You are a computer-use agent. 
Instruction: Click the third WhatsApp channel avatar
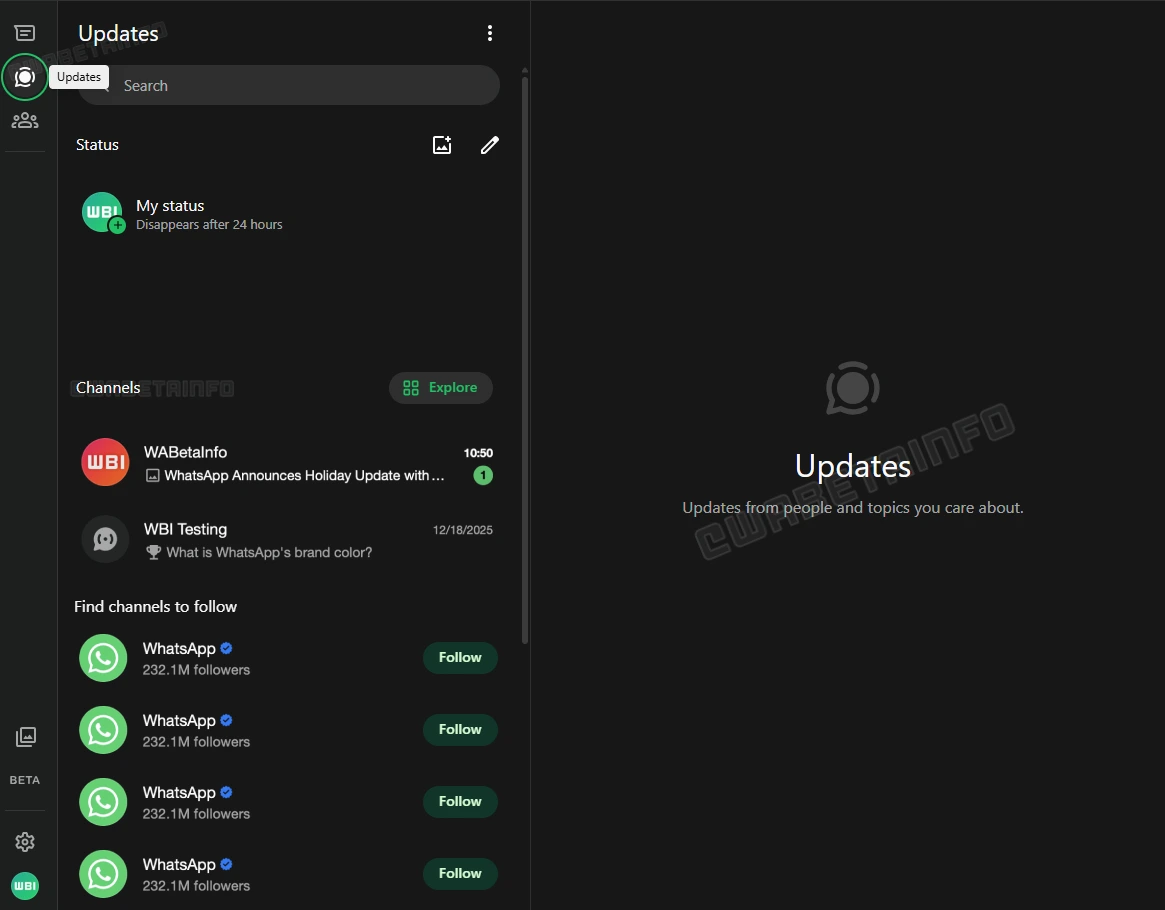[x=103, y=802]
